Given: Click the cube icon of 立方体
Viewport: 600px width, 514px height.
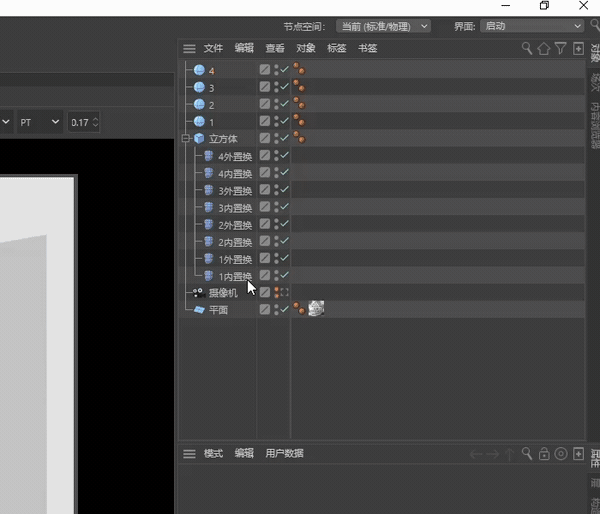Looking at the screenshot, I should click(199, 138).
